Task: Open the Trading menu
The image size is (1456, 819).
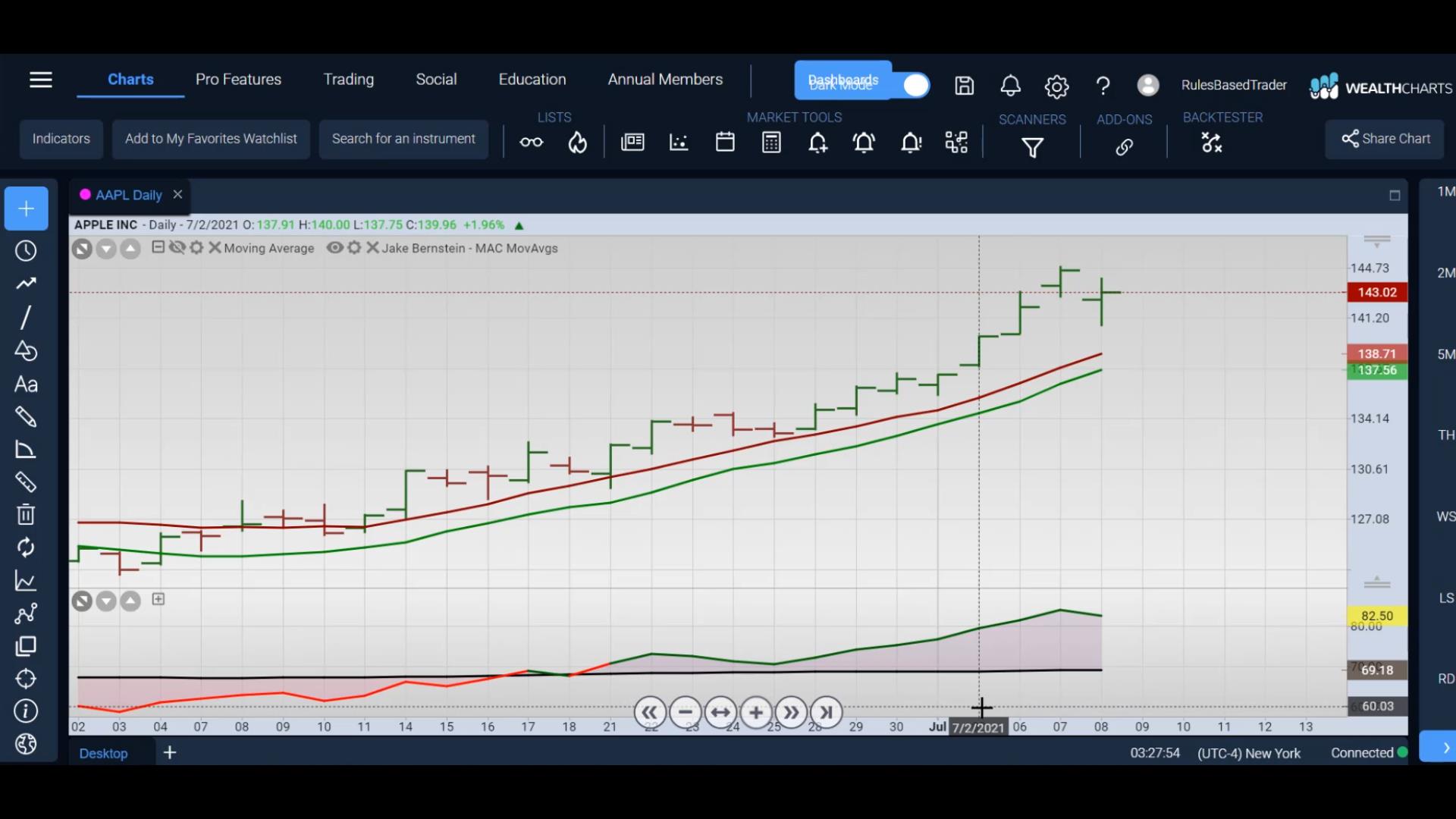Action: (349, 79)
